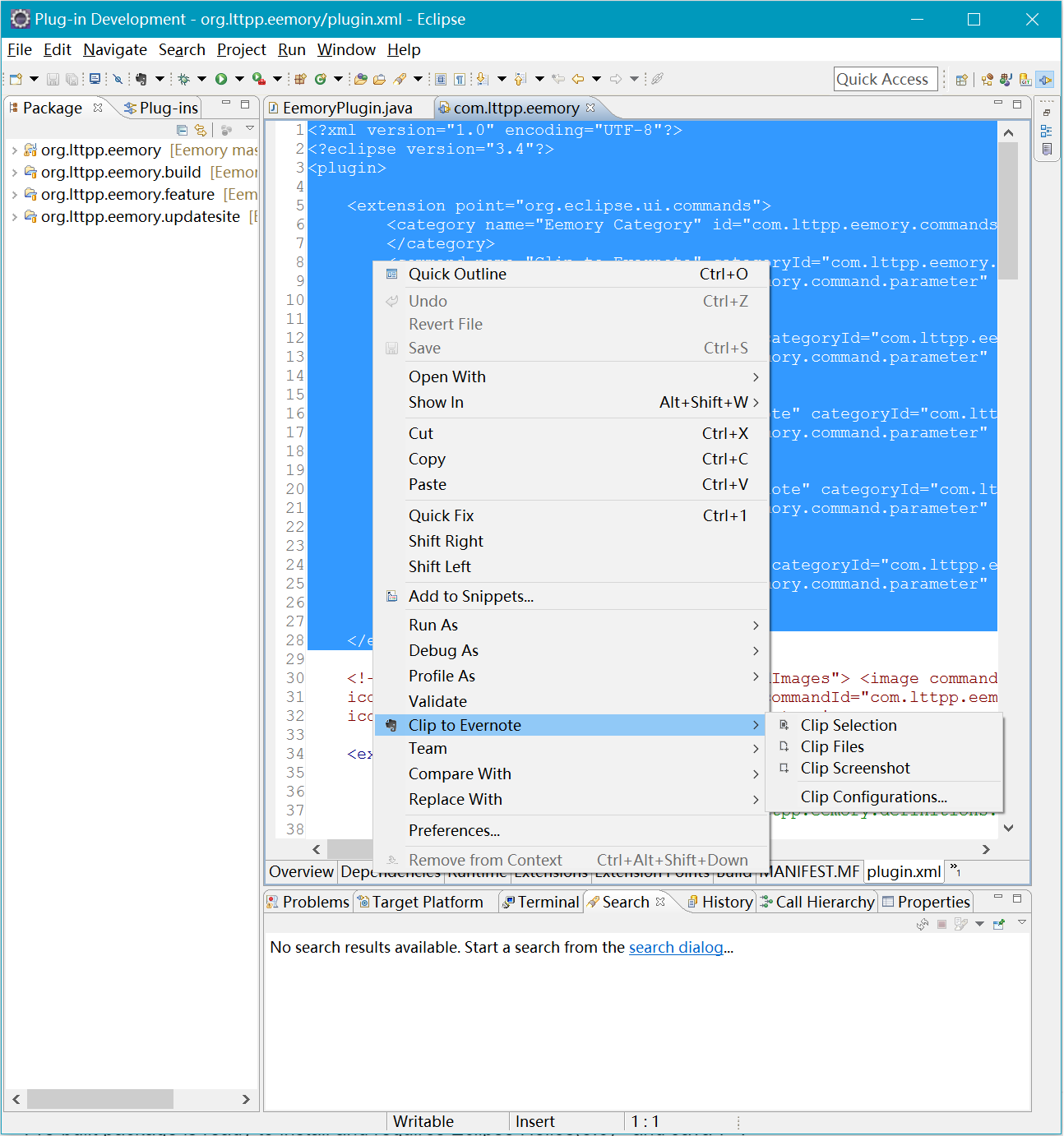Choose Clip Selection in the submenu
This screenshot has height=1136, width=1064.
point(884,725)
